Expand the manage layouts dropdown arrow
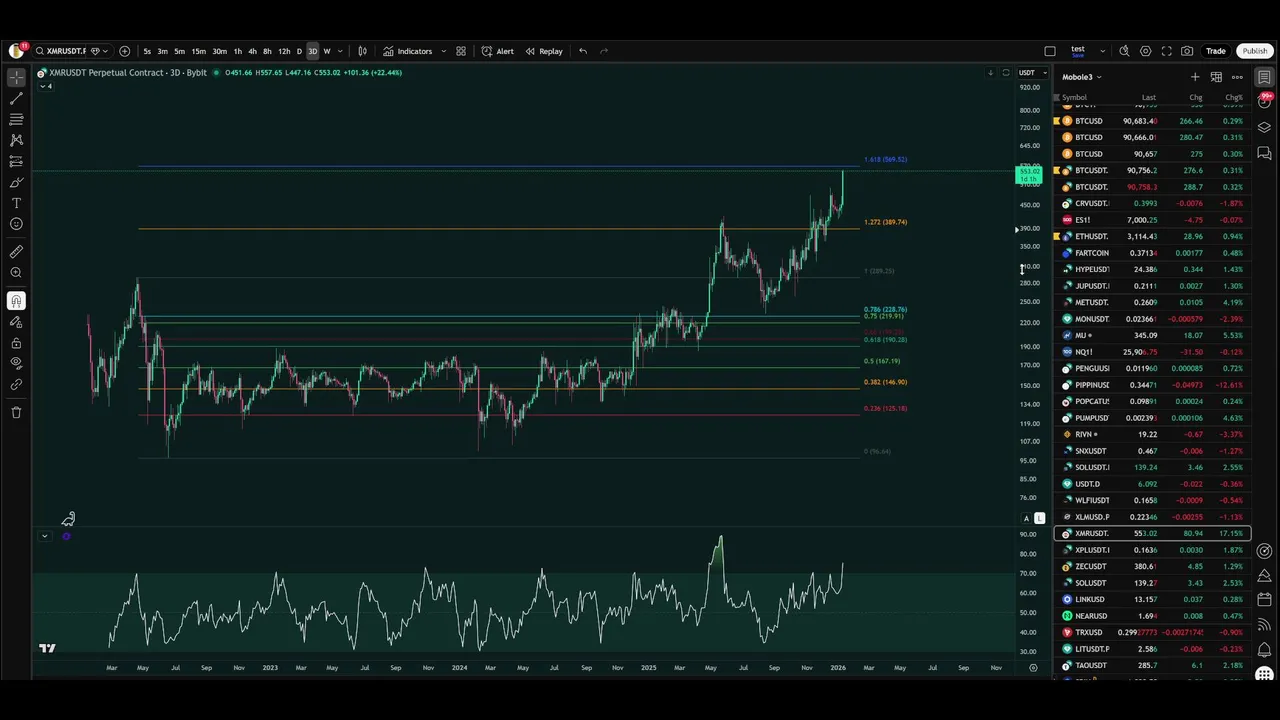The image size is (1280, 720). tap(1103, 51)
